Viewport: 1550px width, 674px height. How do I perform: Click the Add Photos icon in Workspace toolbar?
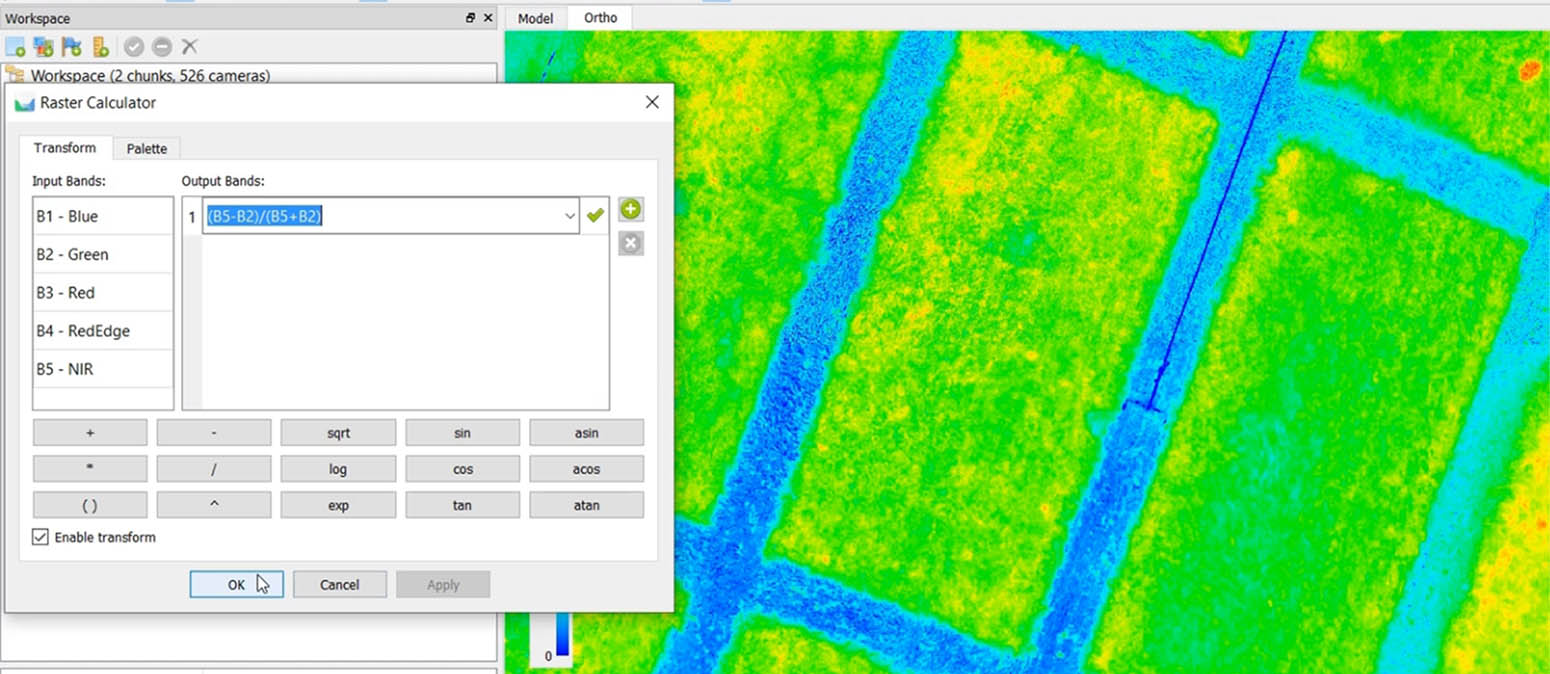(x=43, y=47)
